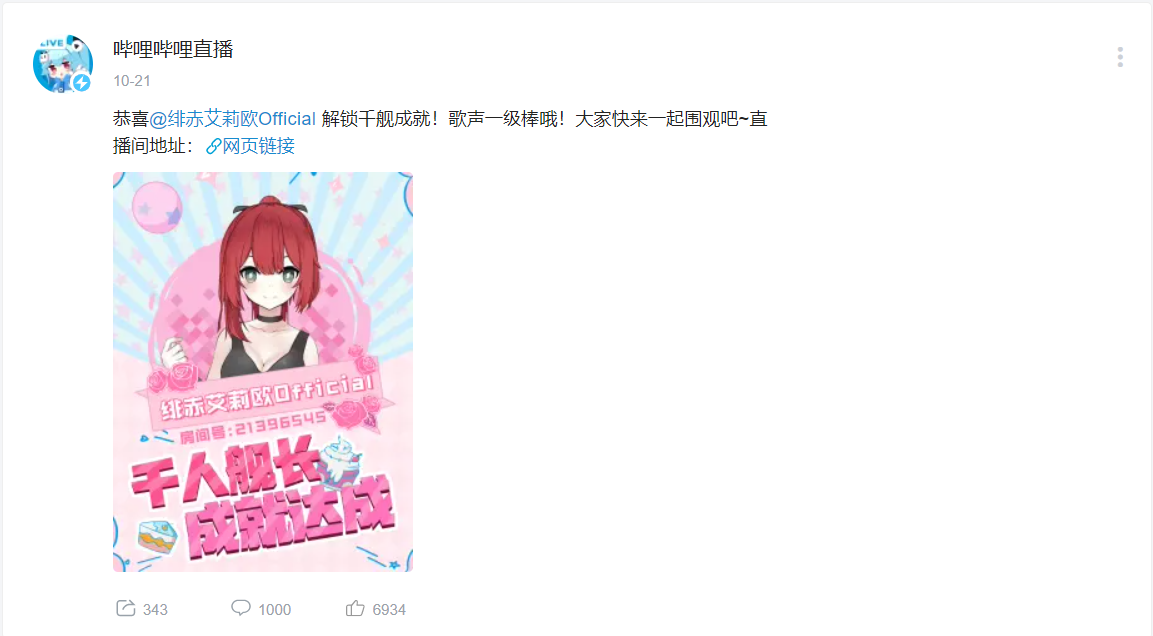Click the LIVE label on the avatar

51,43
